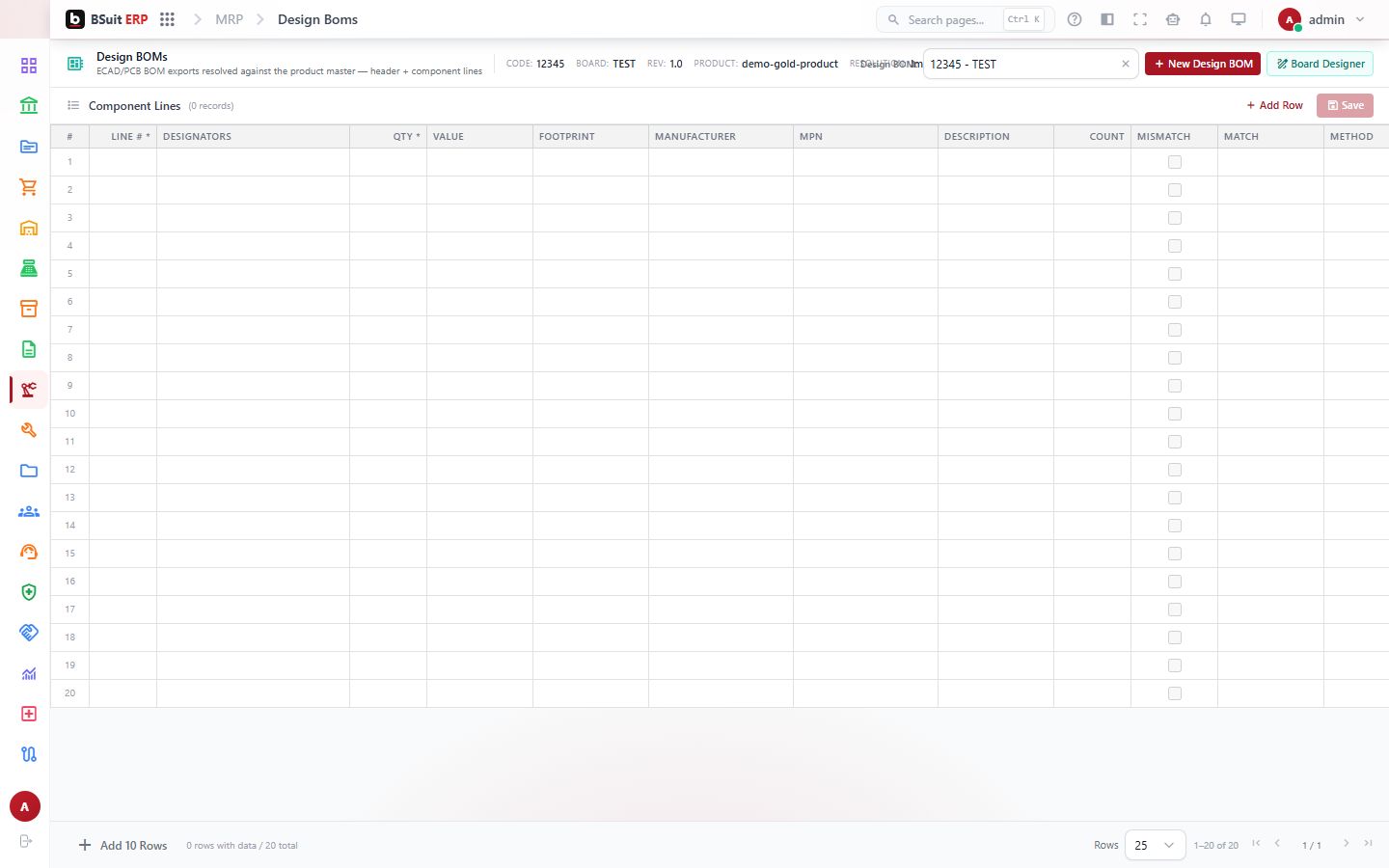The width and height of the screenshot is (1389, 868).
Task: Open the Design BOM selector showing 12345 - TEST
Action: (1030, 64)
